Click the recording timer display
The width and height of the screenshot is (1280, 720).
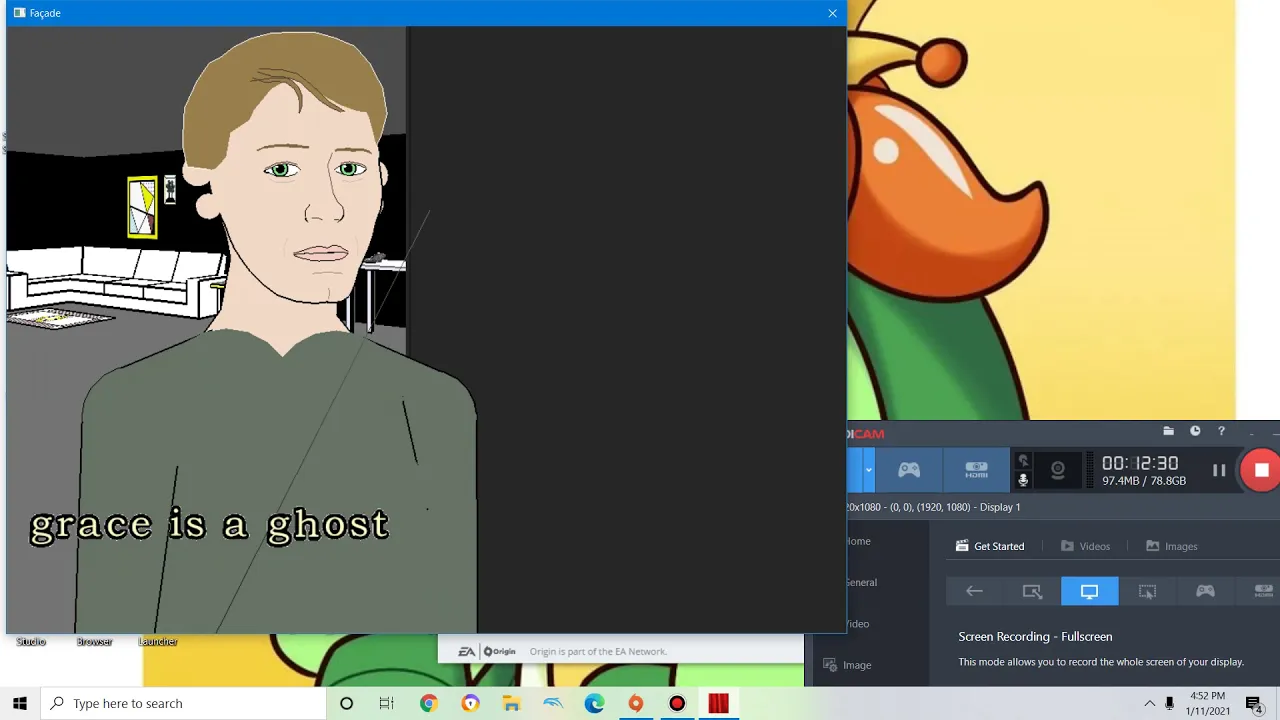pos(1140,463)
